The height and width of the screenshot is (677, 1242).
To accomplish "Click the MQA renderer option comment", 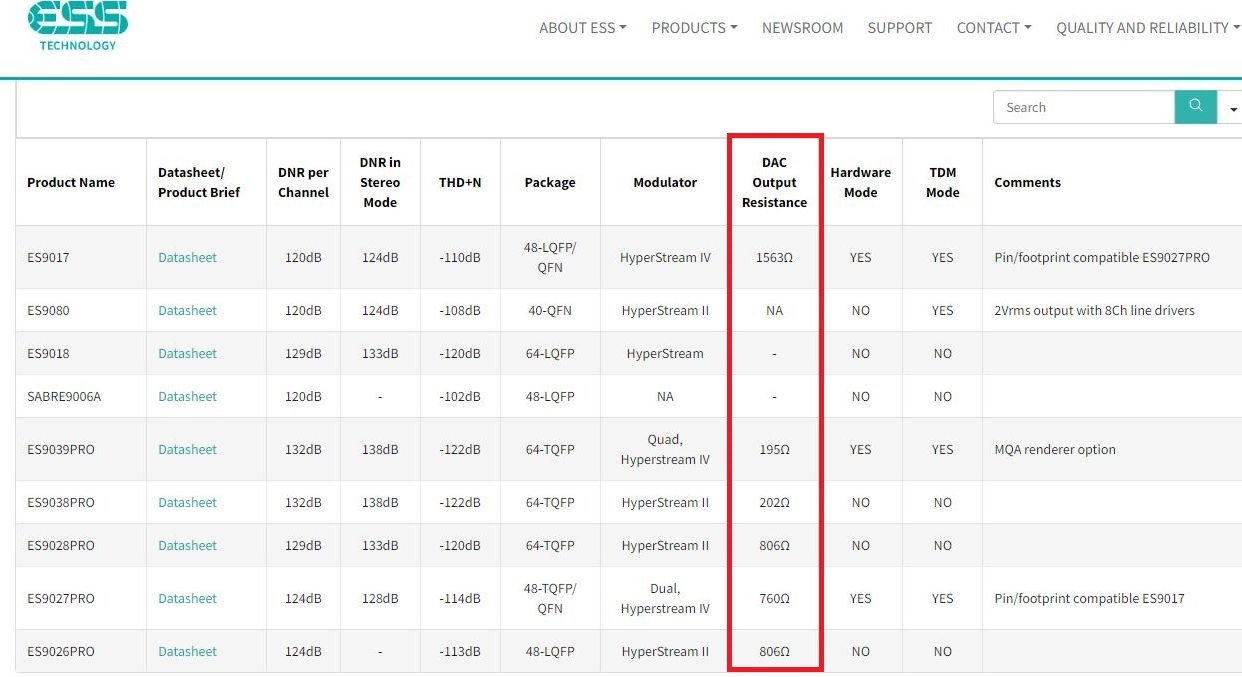I will click(1055, 449).
